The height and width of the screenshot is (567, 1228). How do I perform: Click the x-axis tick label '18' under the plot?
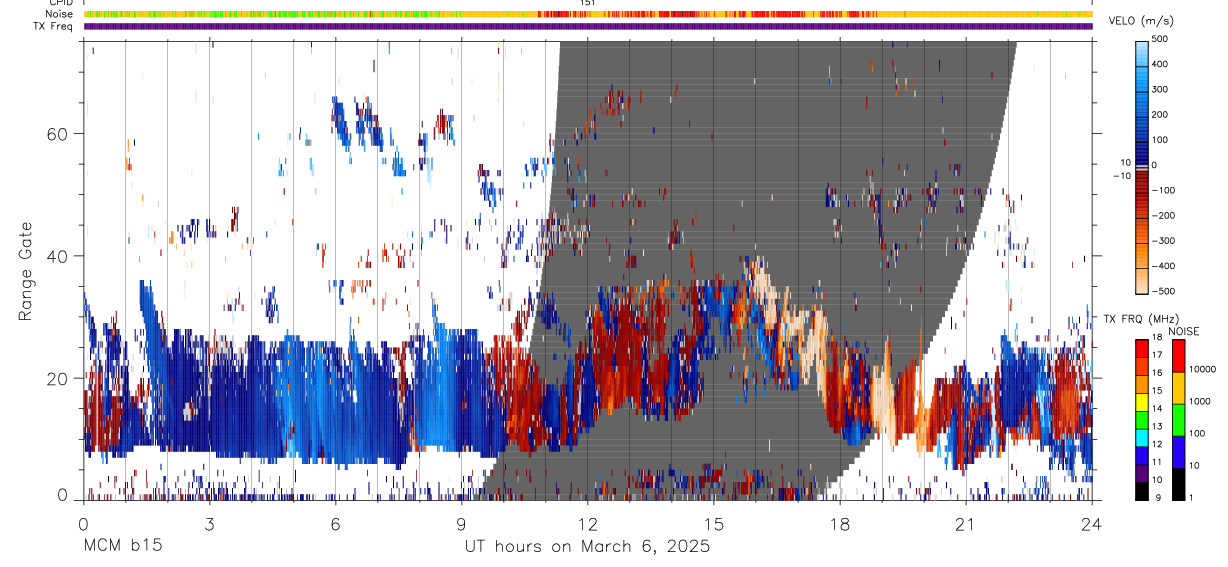[x=839, y=523]
